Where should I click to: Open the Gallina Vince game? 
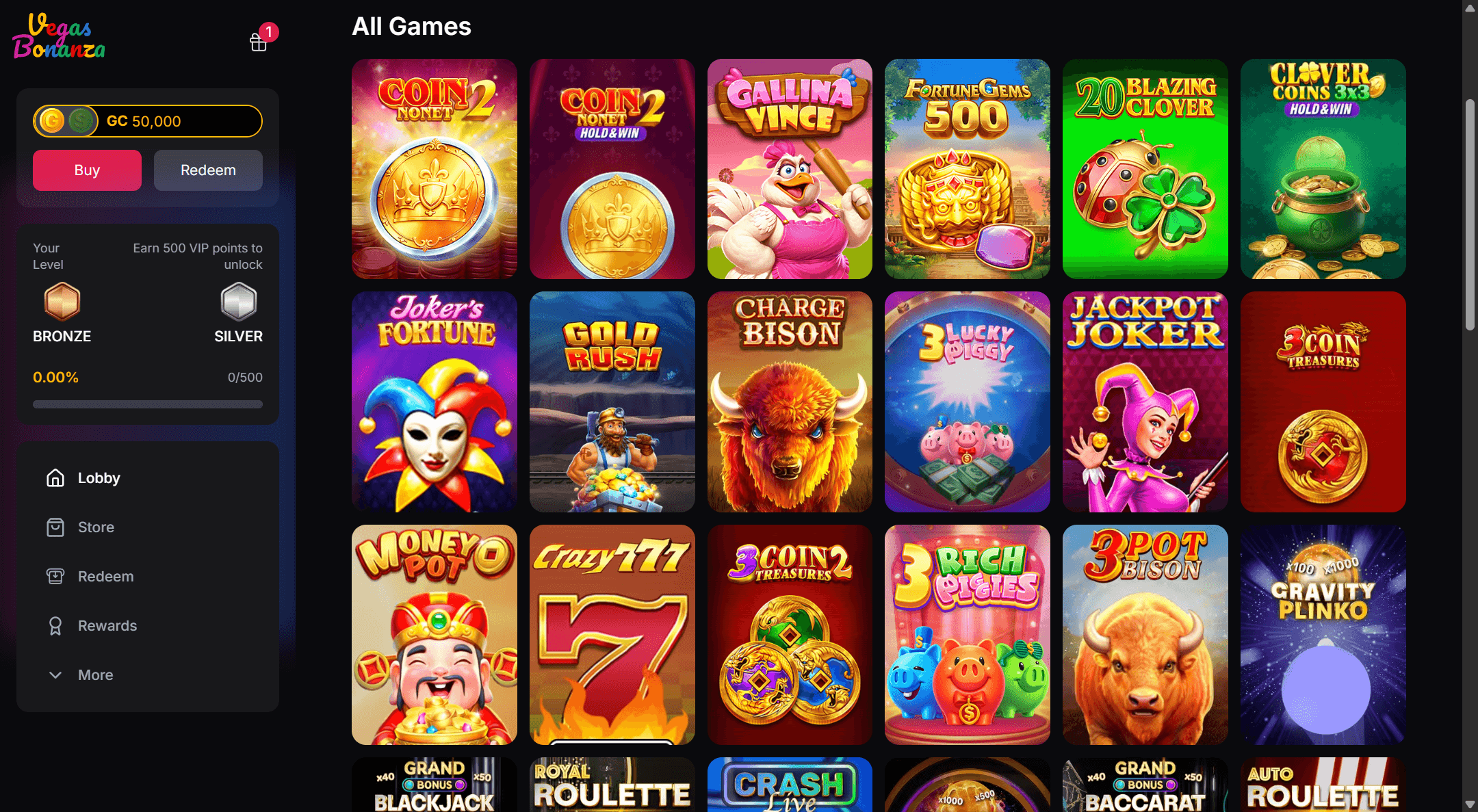point(790,169)
